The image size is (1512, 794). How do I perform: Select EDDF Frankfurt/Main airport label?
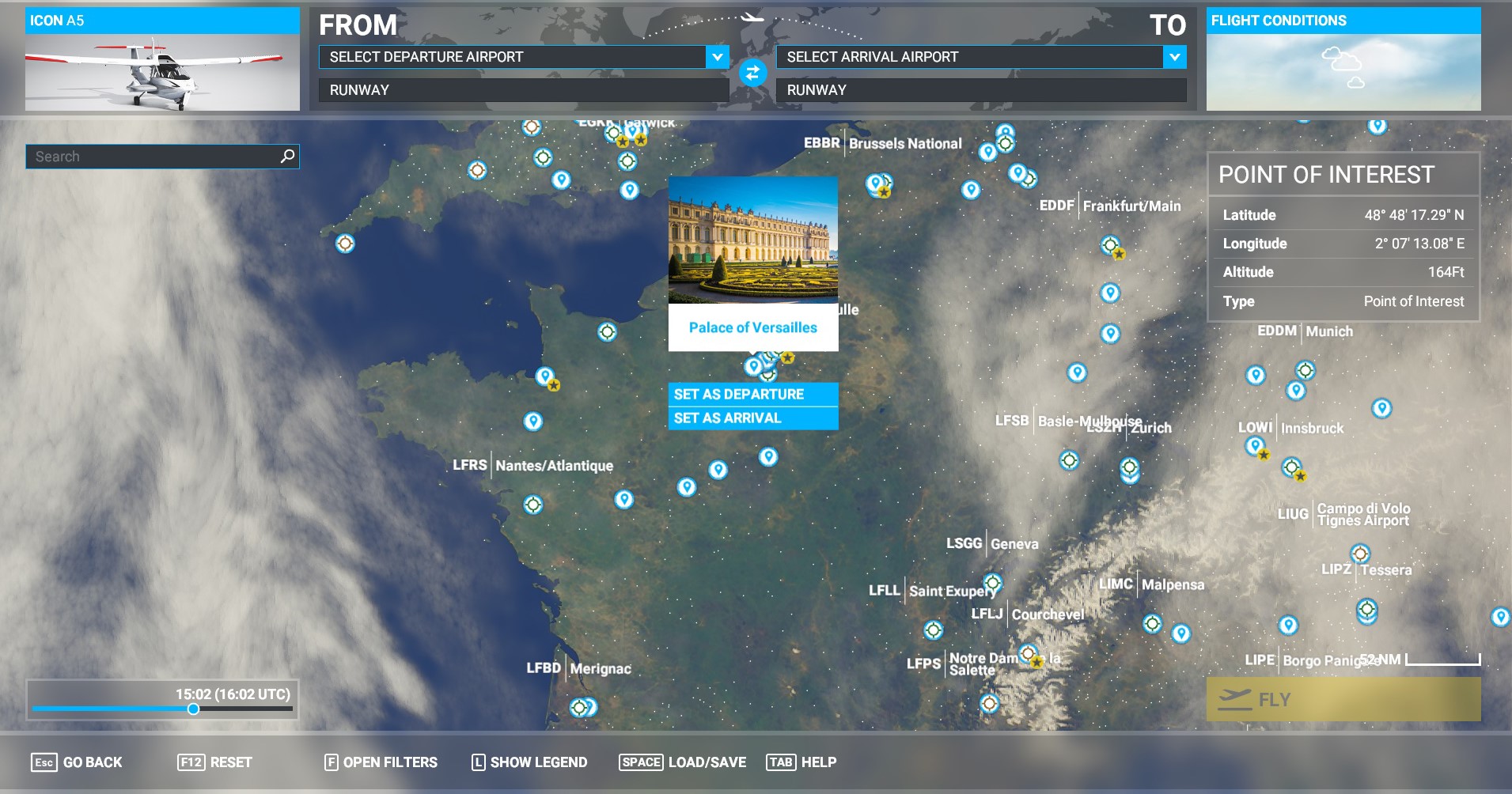point(1110,206)
